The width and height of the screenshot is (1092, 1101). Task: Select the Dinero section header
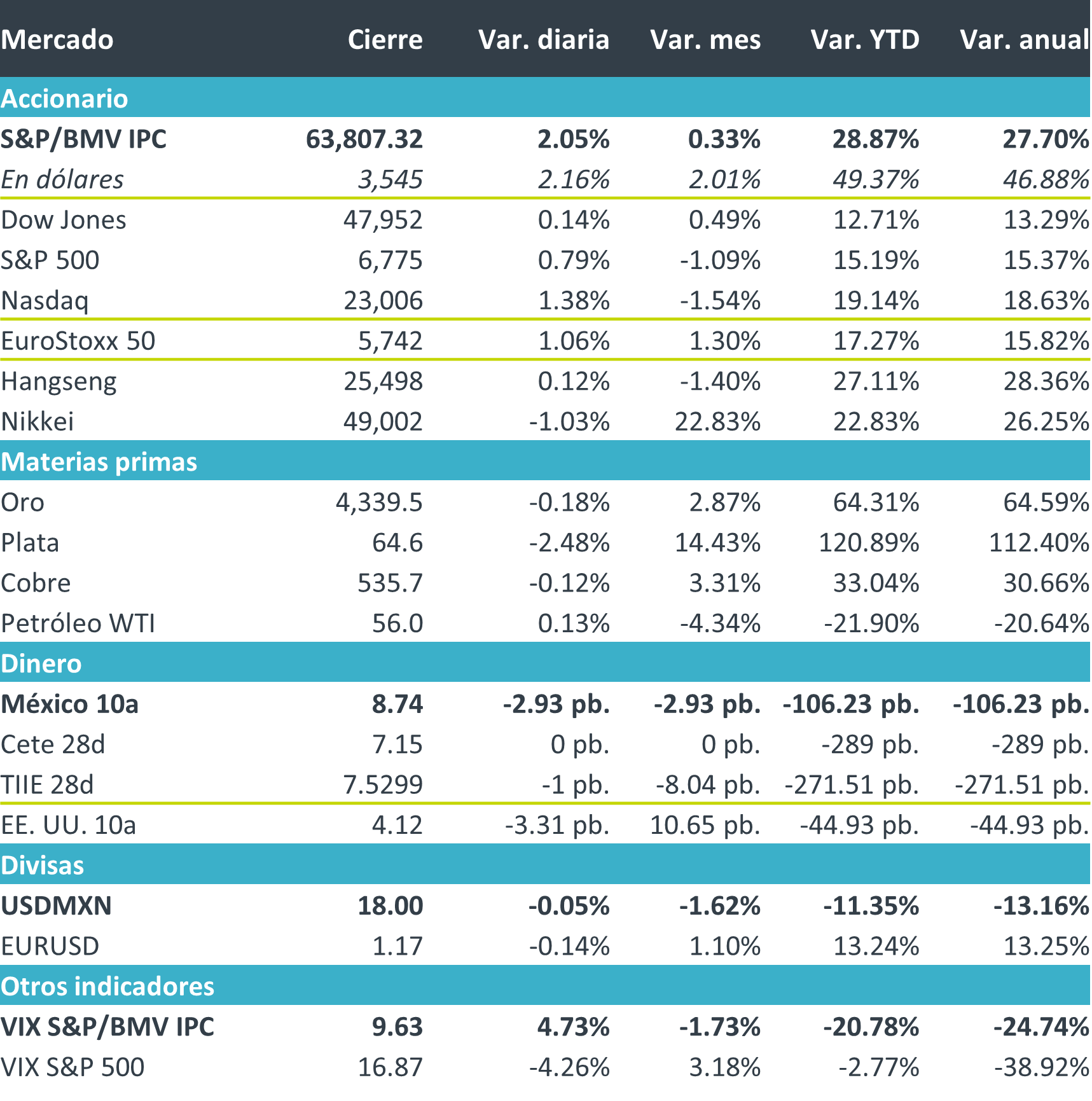41,663
